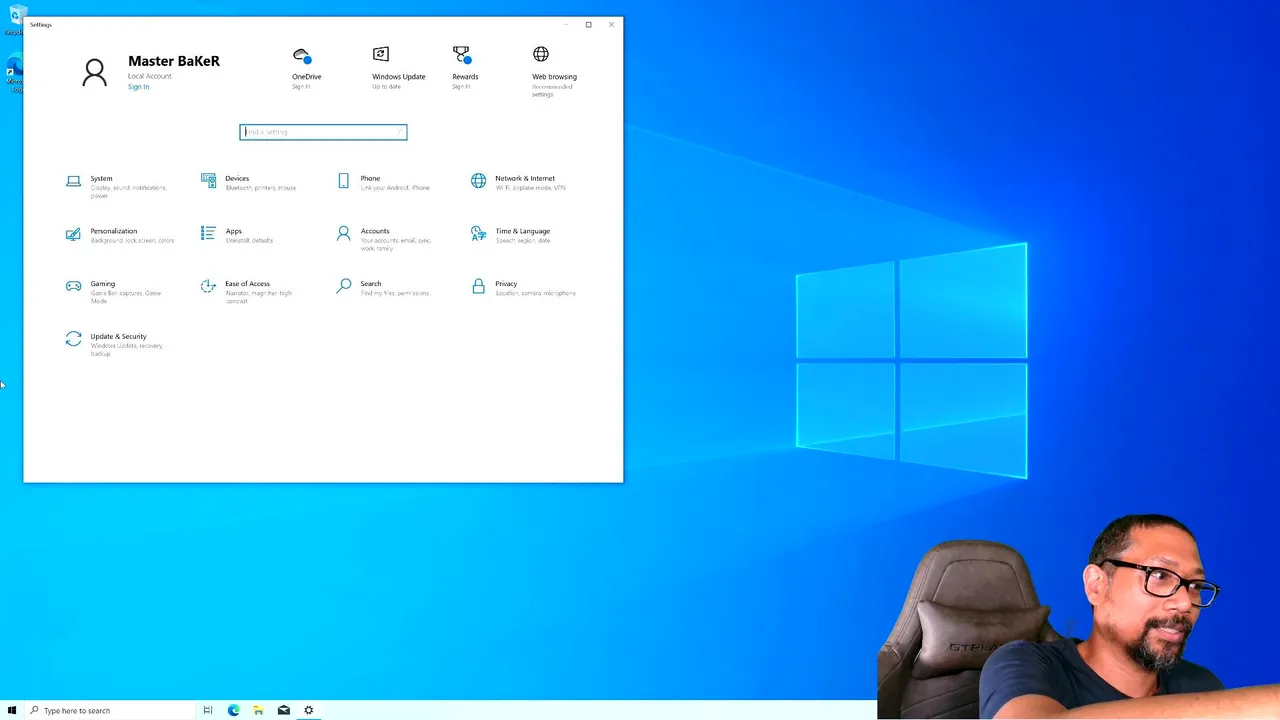The image size is (1280, 720).
Task: Minimize the Settings window
Action: click(x=565, y=24)
